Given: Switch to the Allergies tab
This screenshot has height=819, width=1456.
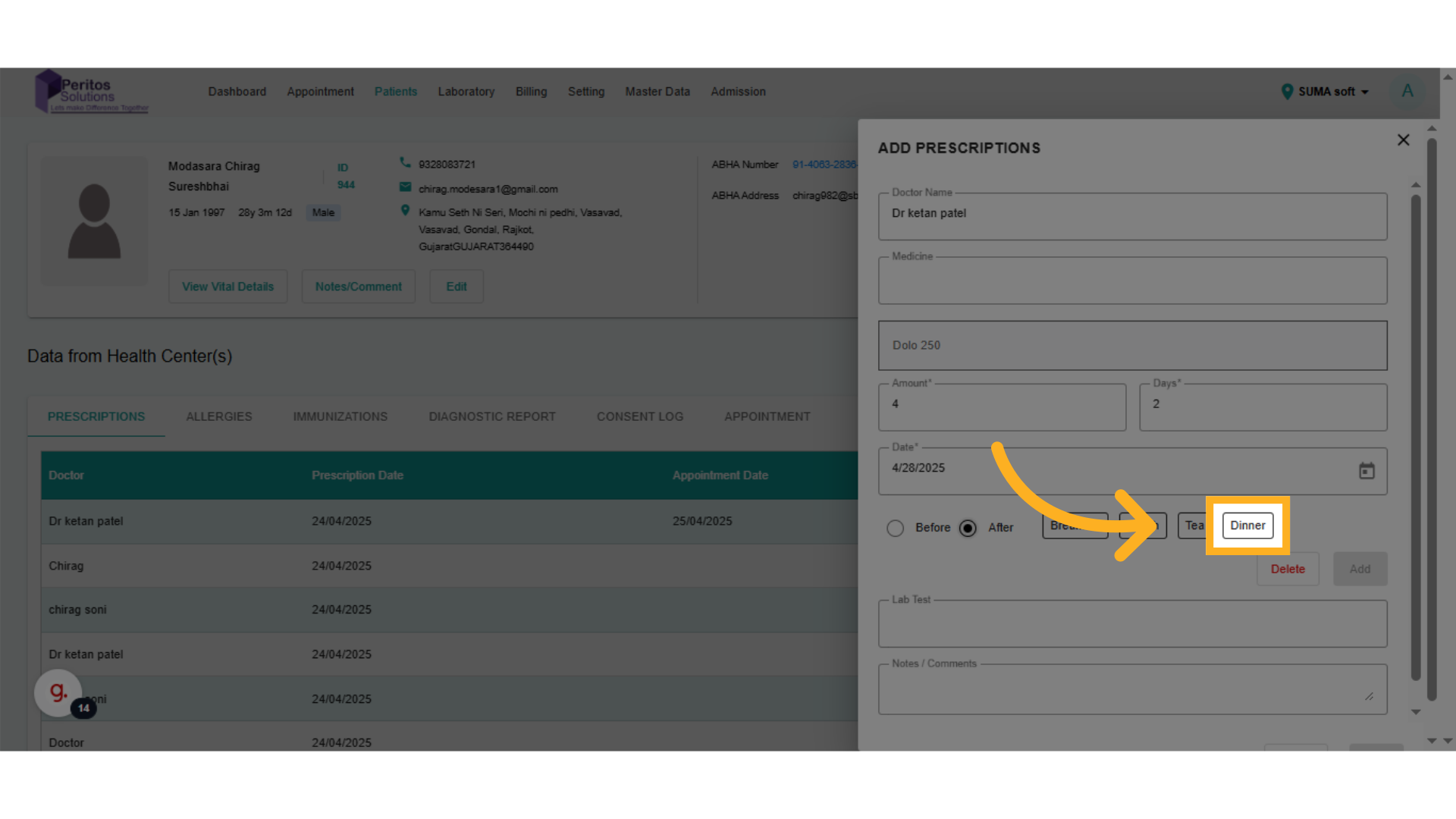Looking at the screenshot, I should pos(219,416).
